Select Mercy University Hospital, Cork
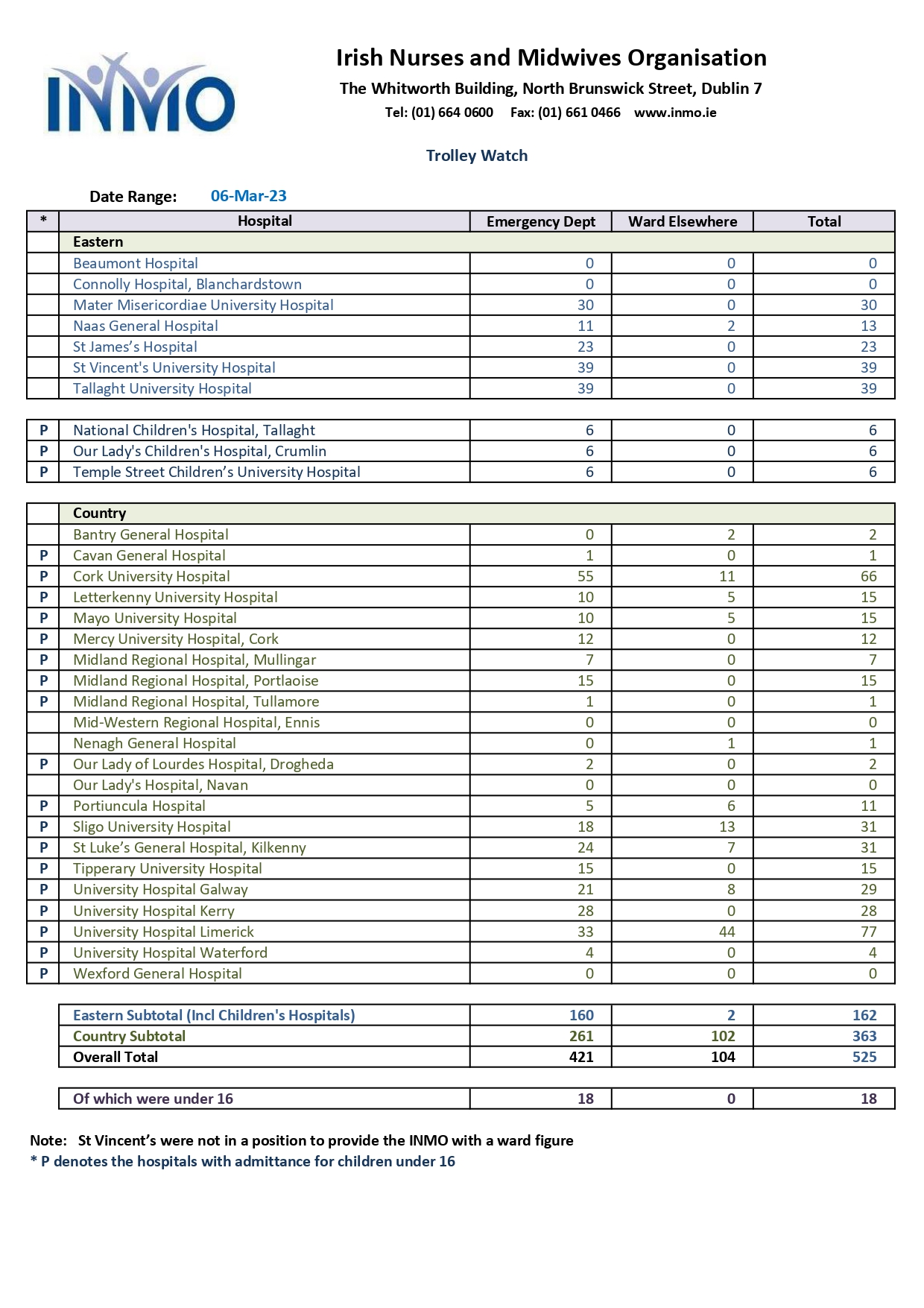 point(176,639)
